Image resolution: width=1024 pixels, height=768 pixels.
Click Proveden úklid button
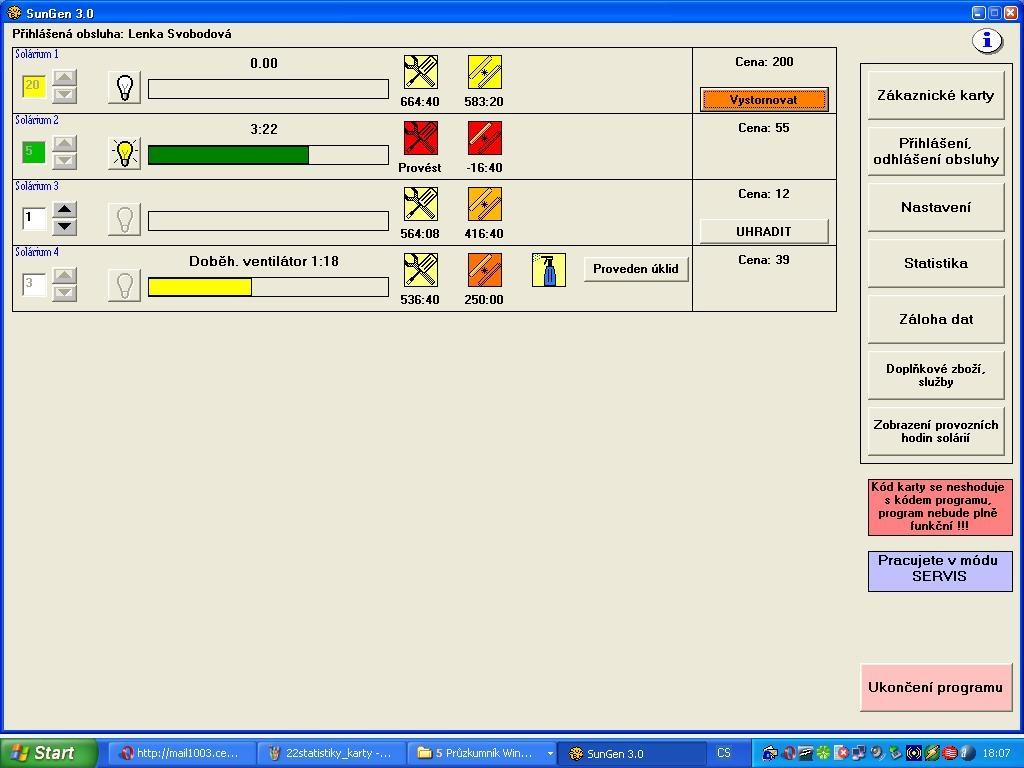(x=635, y=269)
